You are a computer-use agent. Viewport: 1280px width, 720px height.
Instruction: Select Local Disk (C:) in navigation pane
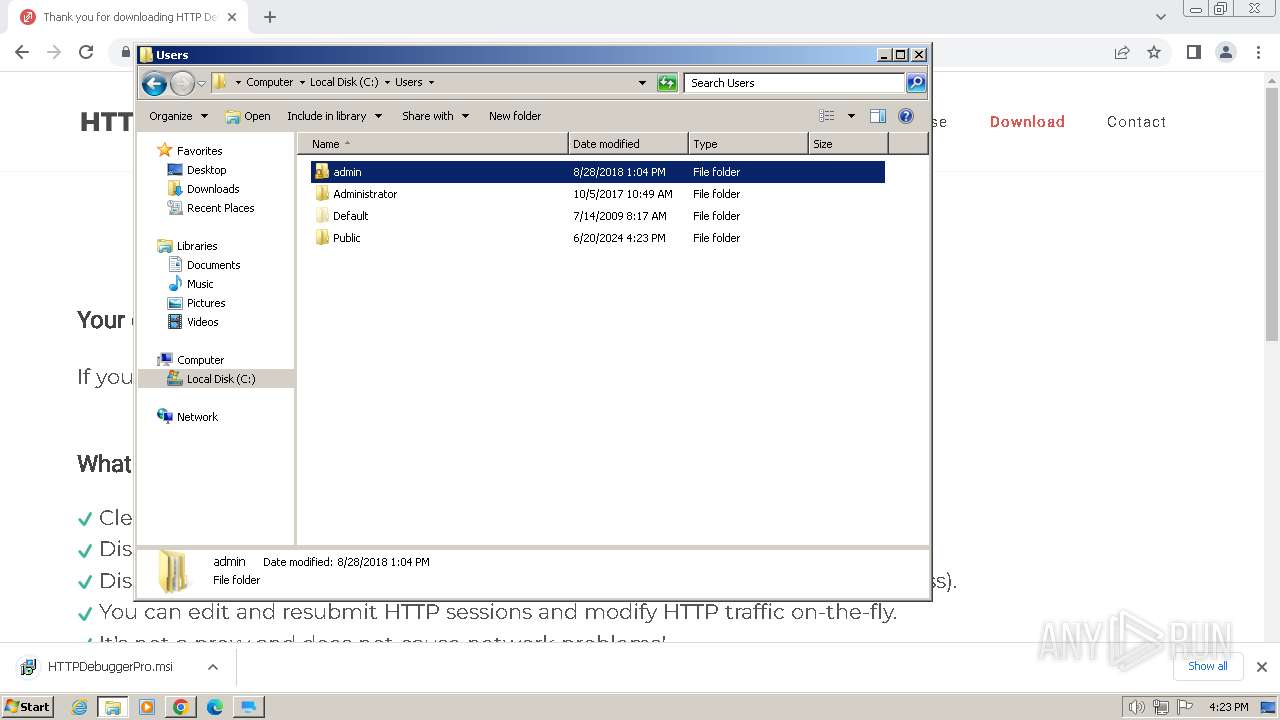[220, 379]
